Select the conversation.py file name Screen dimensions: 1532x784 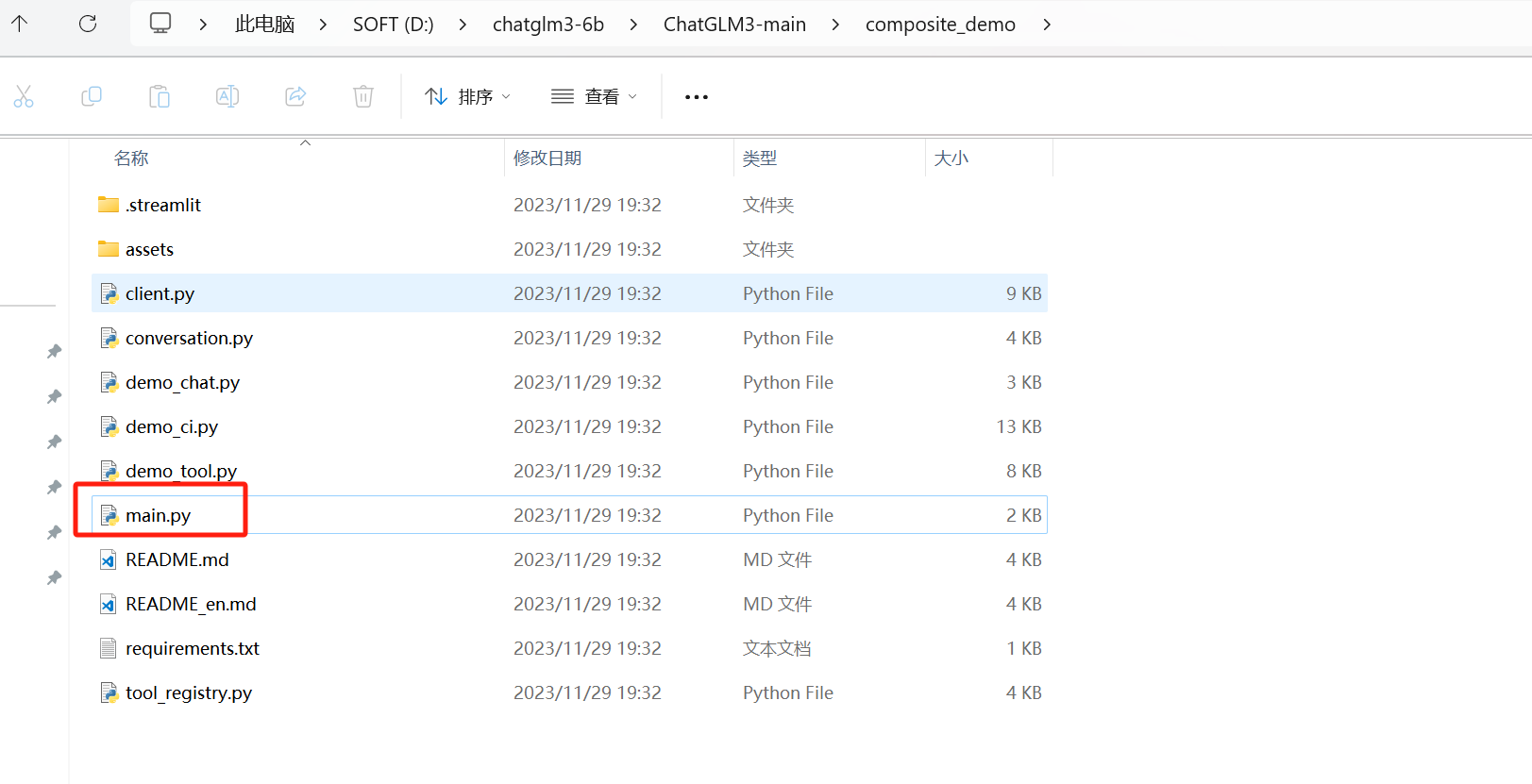(190, 338)
